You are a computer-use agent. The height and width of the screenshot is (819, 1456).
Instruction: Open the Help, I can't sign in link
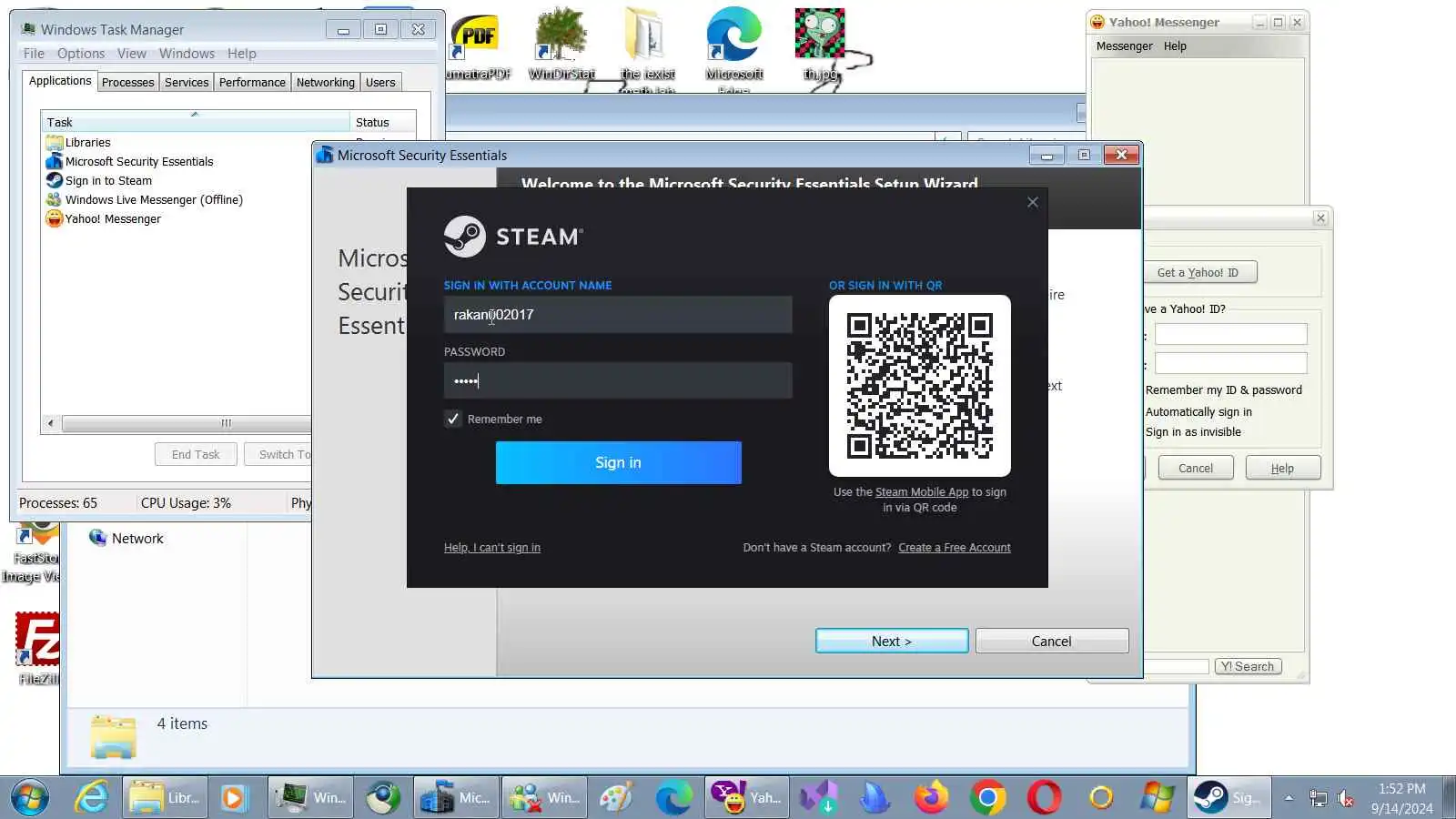(492, 548)
